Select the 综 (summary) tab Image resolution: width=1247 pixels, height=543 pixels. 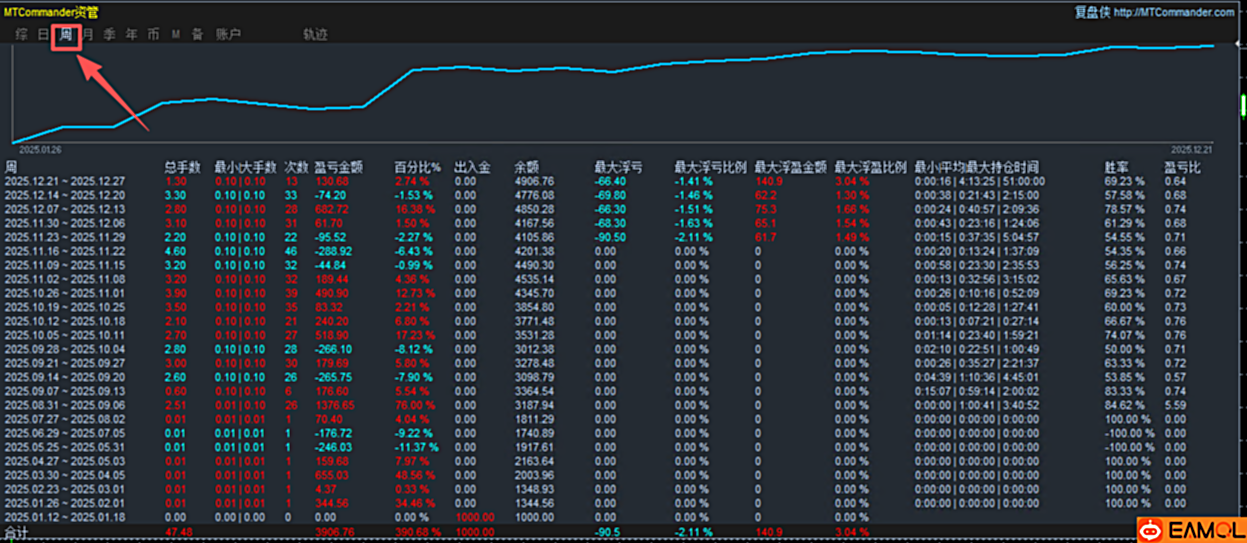click(21, 35)
